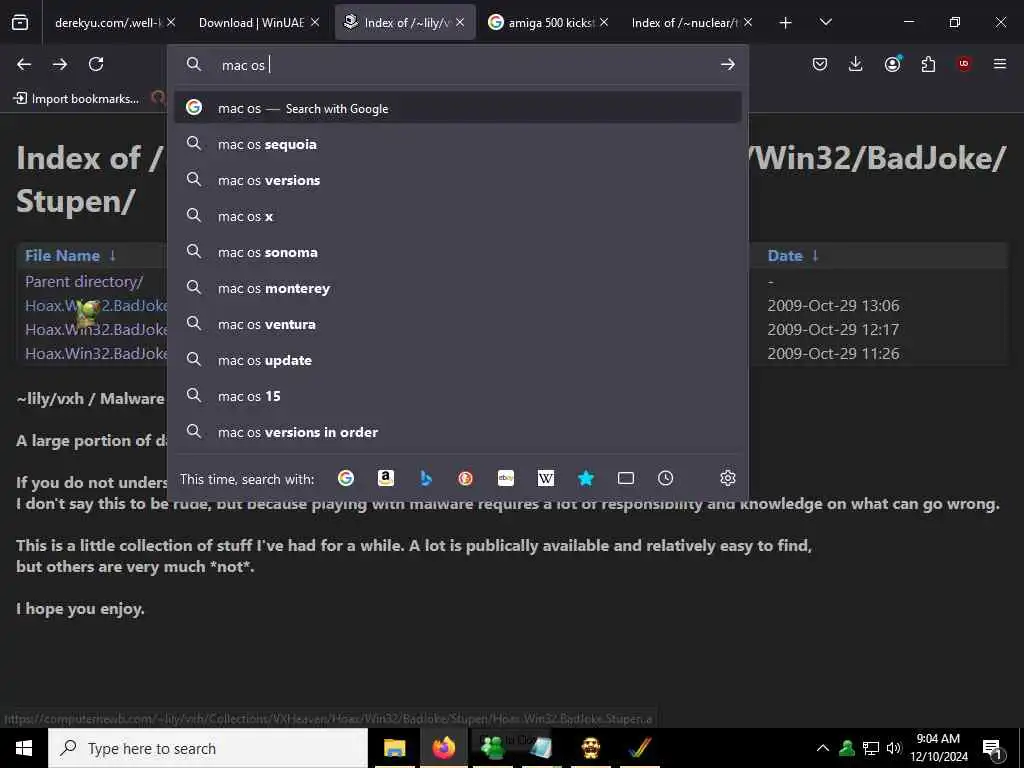The height and width of the screenshot is (768, 1024).
Task: Sort the listing by Date arrow
Action: (x=815, y=255)
